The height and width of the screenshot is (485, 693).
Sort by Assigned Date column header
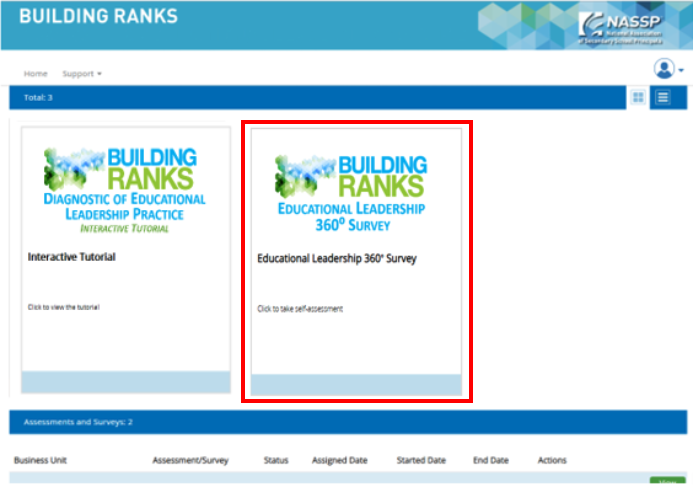(339, 460)
